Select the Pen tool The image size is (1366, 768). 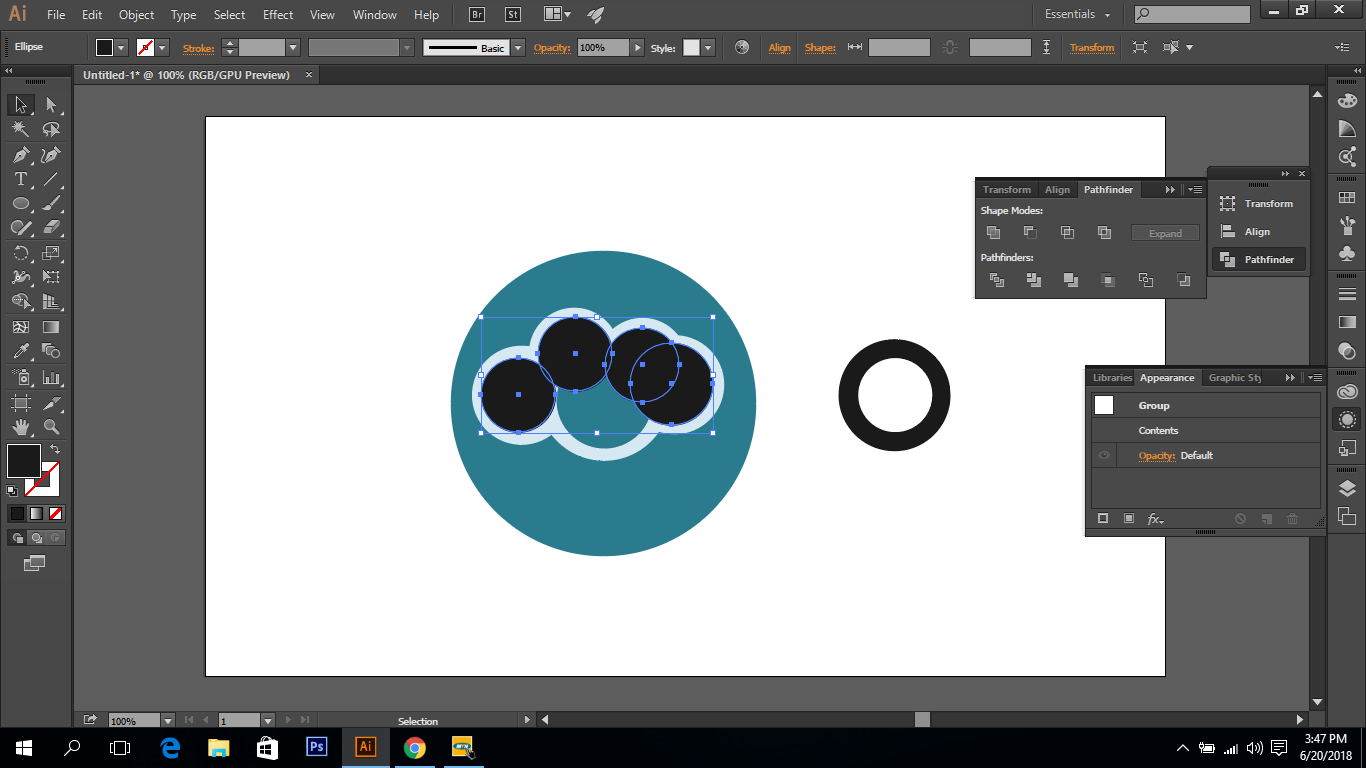click(x=20, y=154)
